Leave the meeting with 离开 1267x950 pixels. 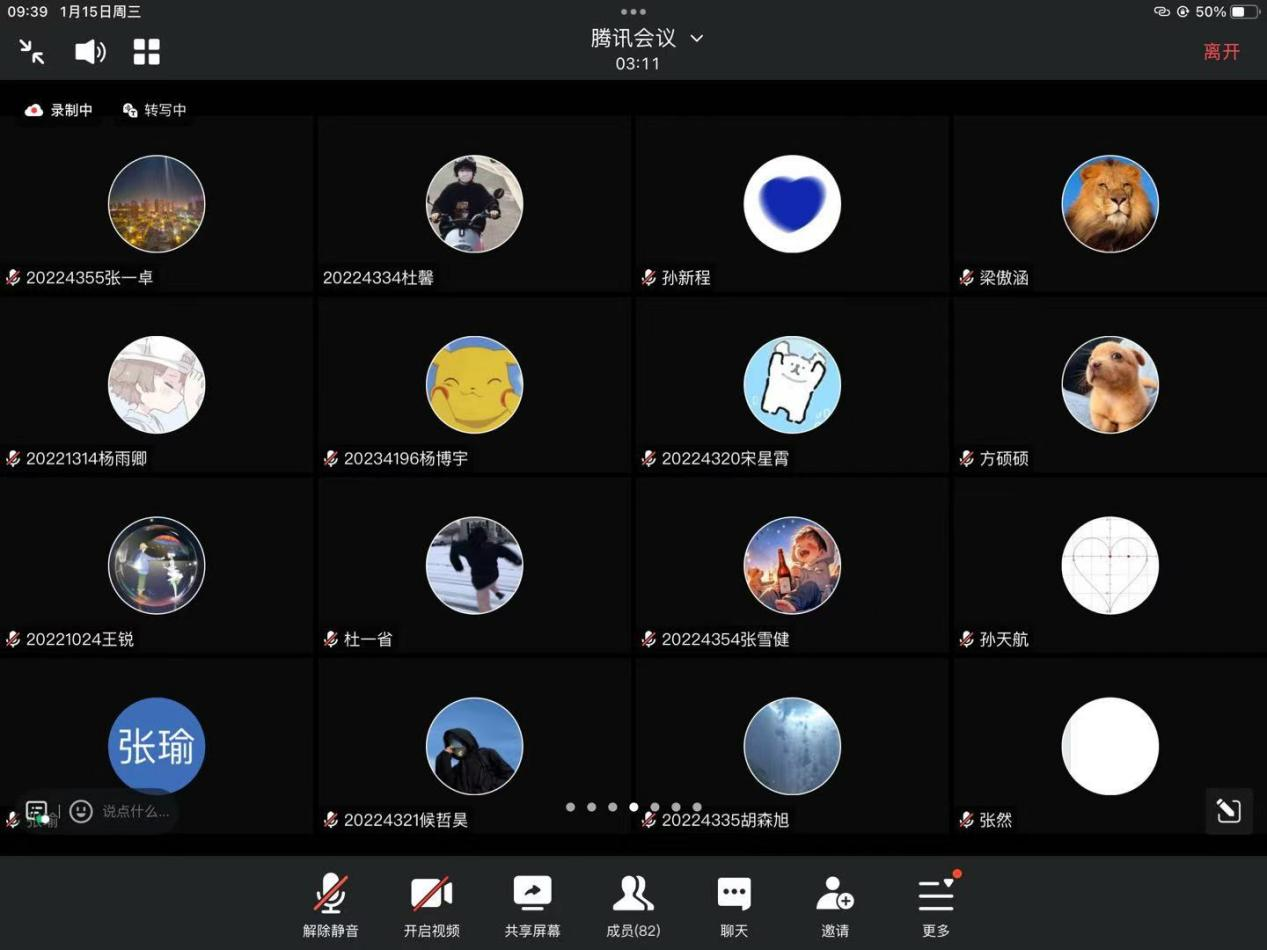[x=1221, y=52]
